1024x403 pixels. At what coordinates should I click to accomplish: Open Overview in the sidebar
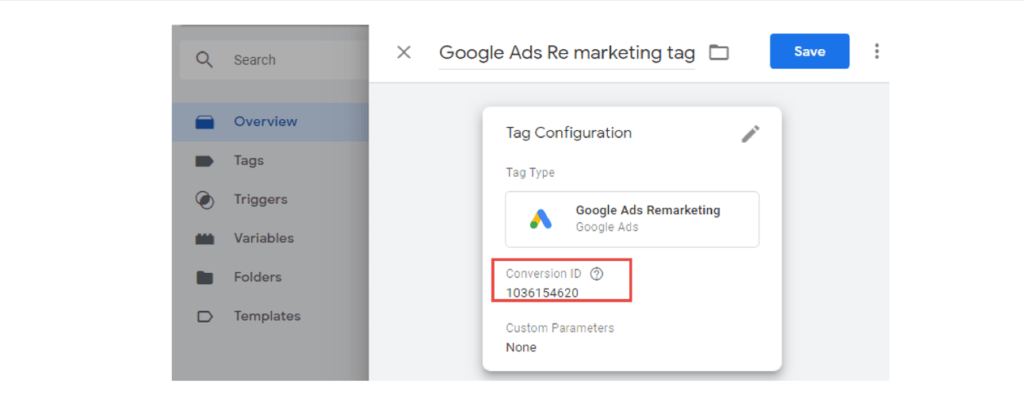click(x=270, y=121)
